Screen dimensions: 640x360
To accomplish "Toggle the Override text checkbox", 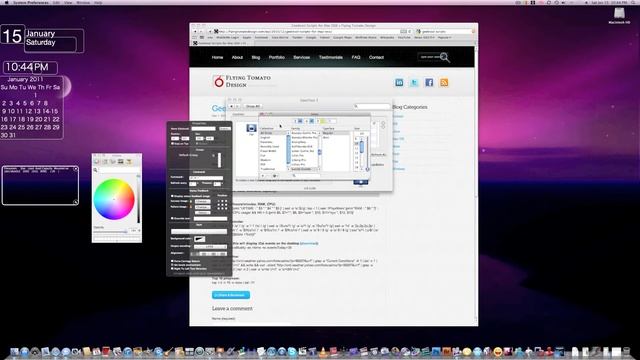I will (x=172, y=218).
